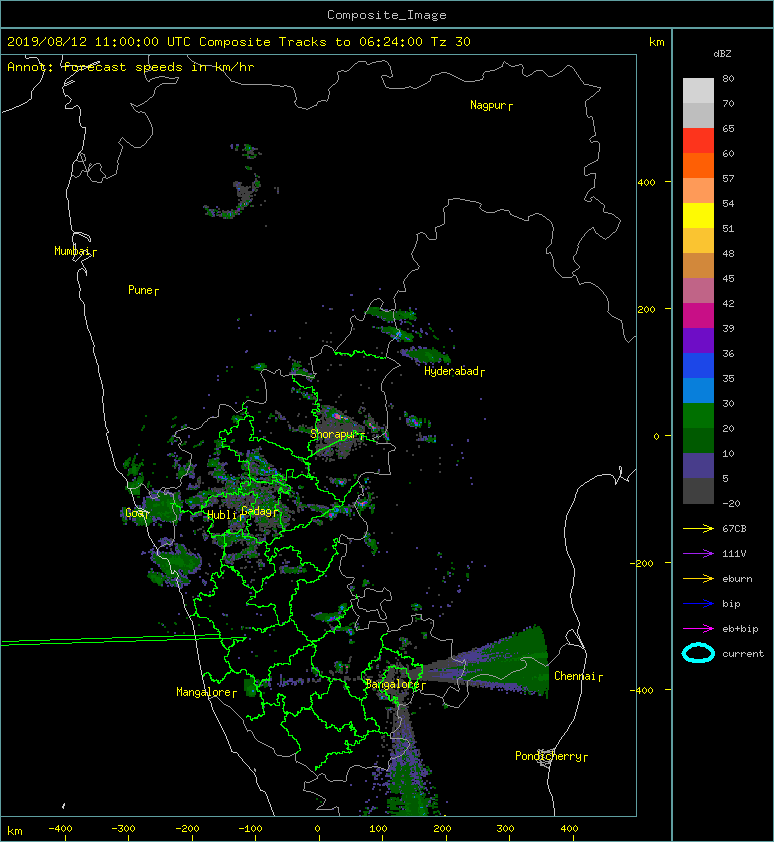Viewport: 774px width, 842px height.
Task: Select the eburn arrow symbol in legend
Action: [698, 579]
